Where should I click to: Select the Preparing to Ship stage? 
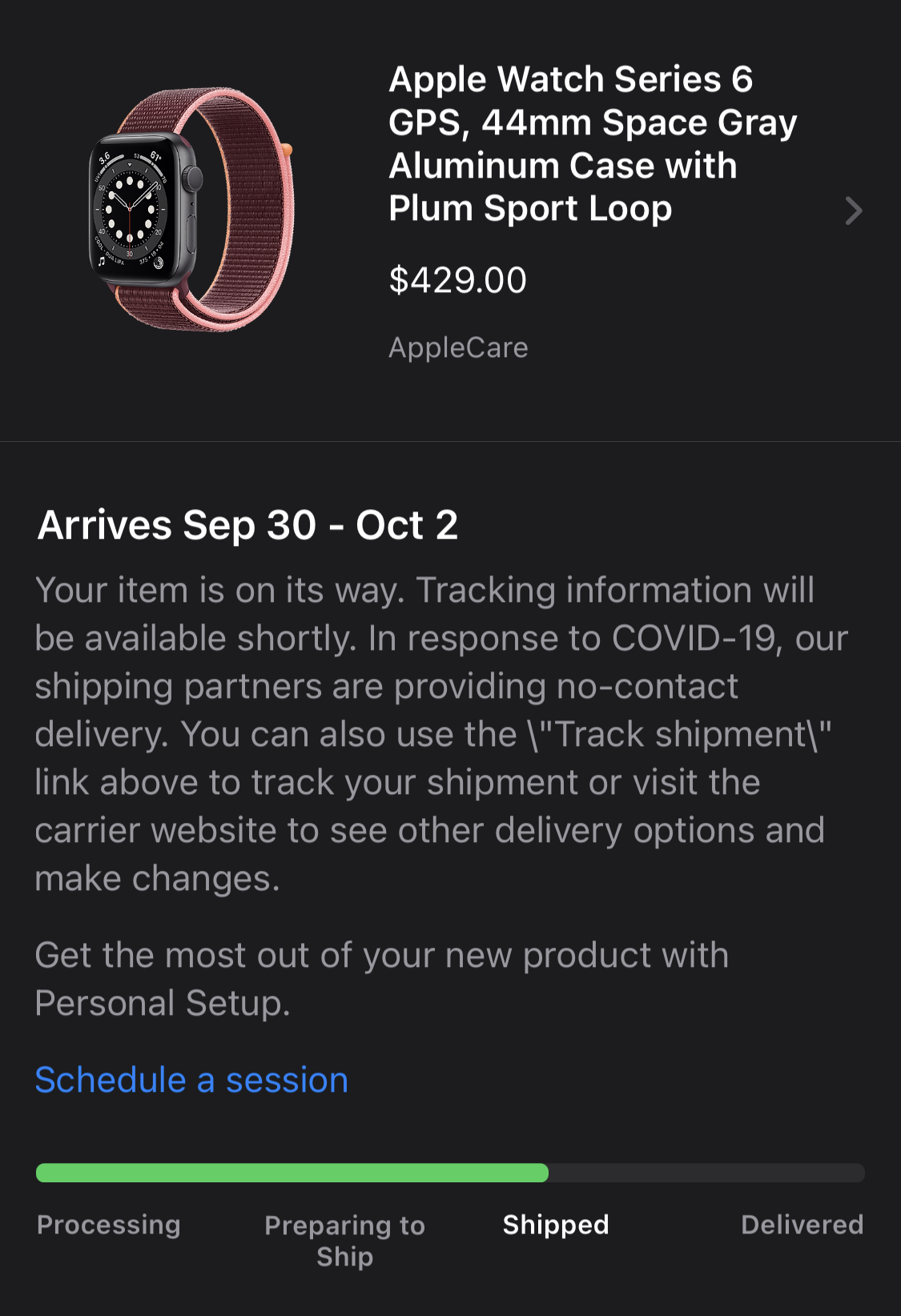[x=344, y=1239]
